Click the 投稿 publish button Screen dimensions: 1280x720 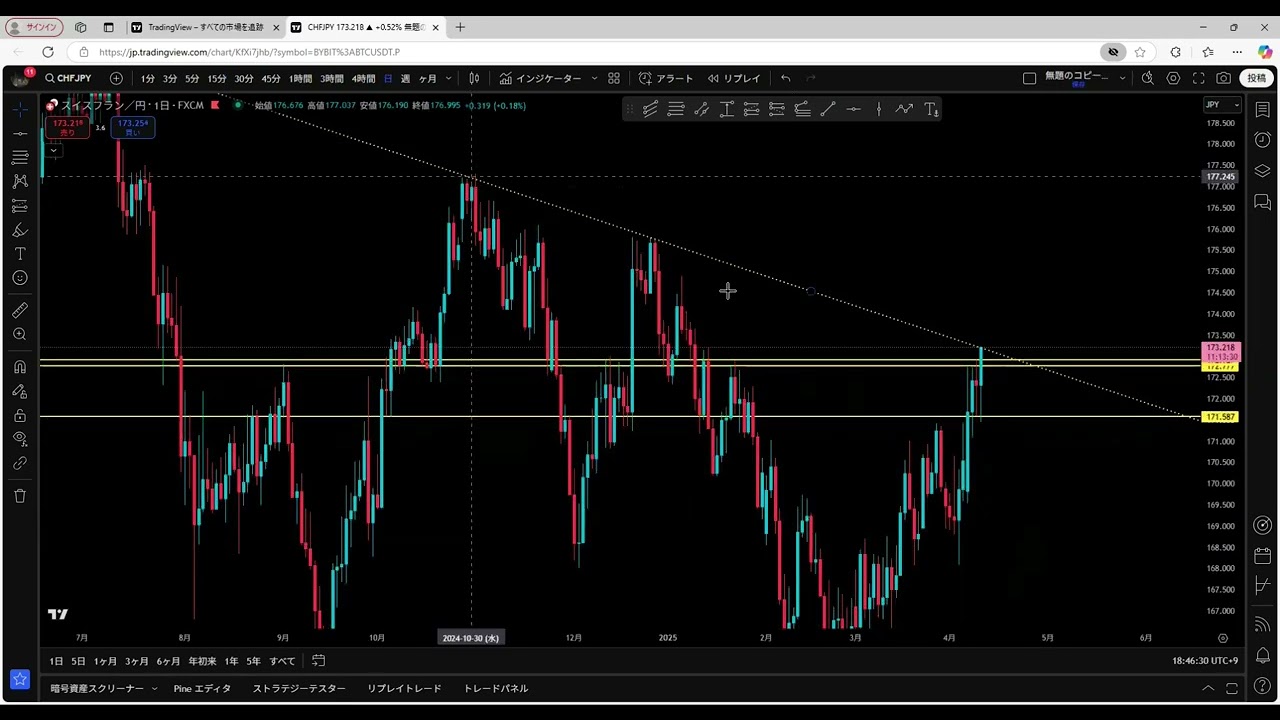point(1256,78)
